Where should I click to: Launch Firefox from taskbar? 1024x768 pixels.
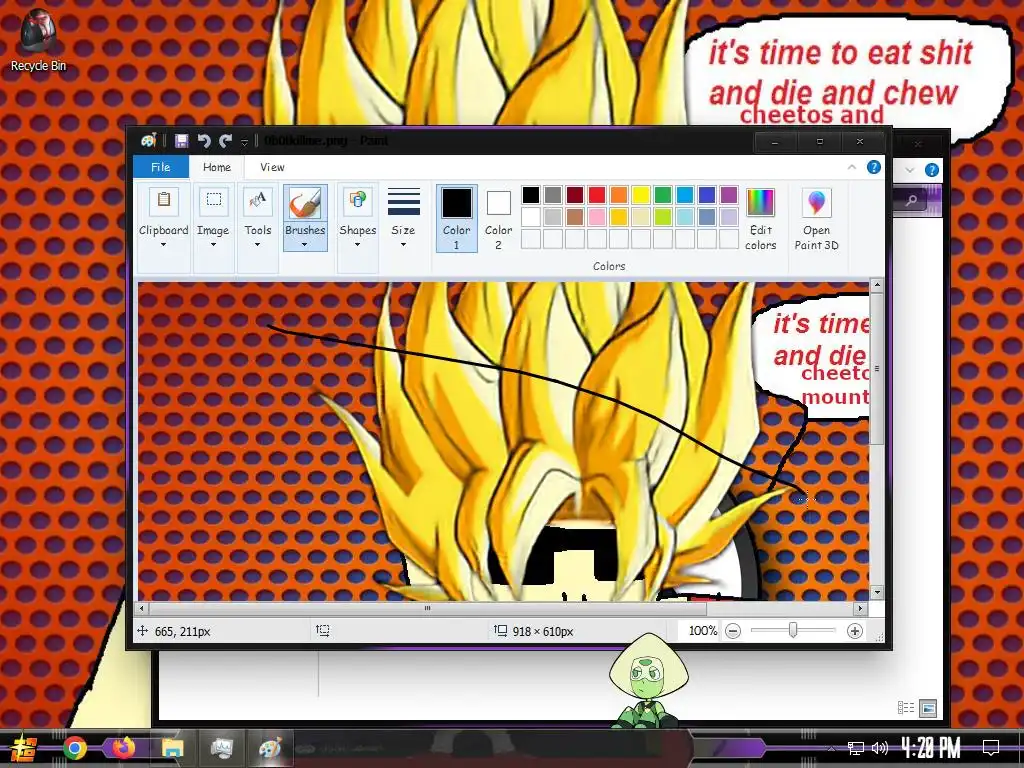pyautogui.click(x=123, y=748)
